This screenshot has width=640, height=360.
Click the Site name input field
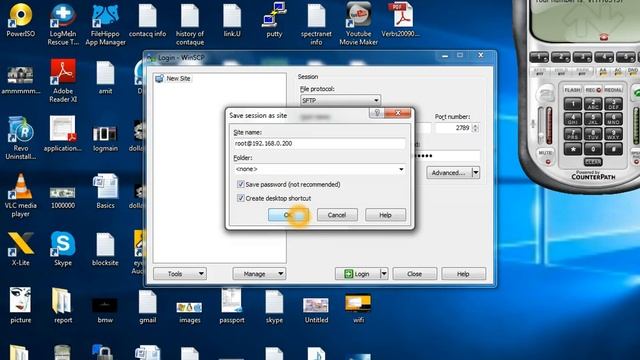[320, 144]
